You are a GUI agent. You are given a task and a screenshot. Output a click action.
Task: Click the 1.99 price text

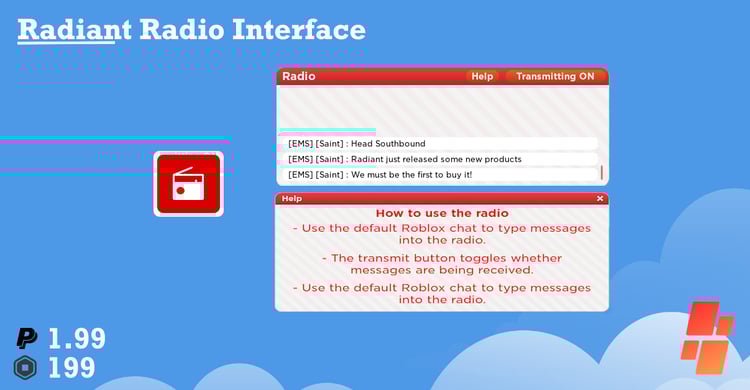77,339
